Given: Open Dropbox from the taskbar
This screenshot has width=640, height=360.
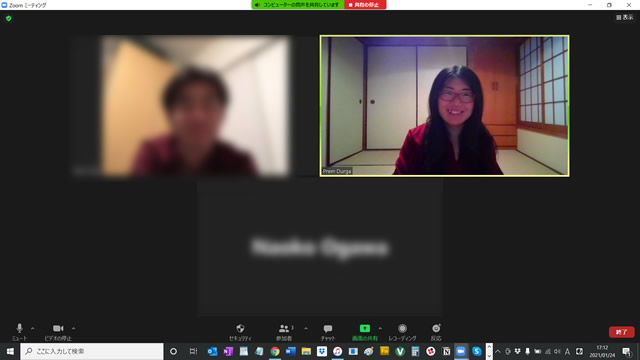Looking at the screenshot, I should tap(322, 351).
